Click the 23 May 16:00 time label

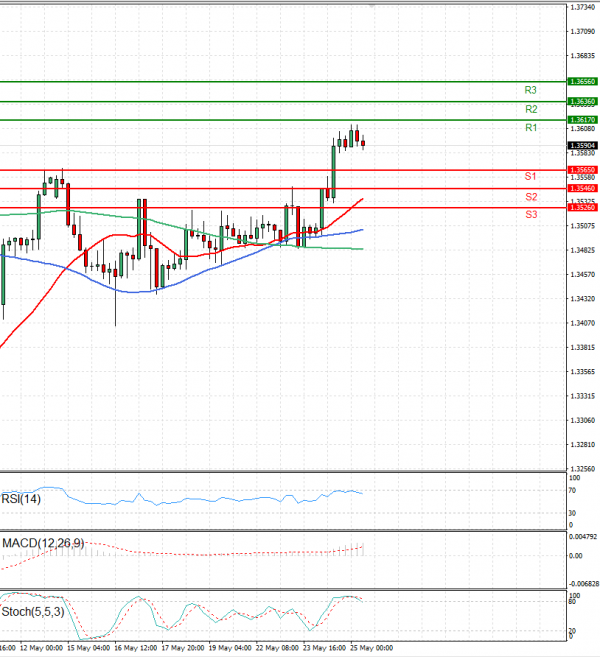(x=324, y=648)
